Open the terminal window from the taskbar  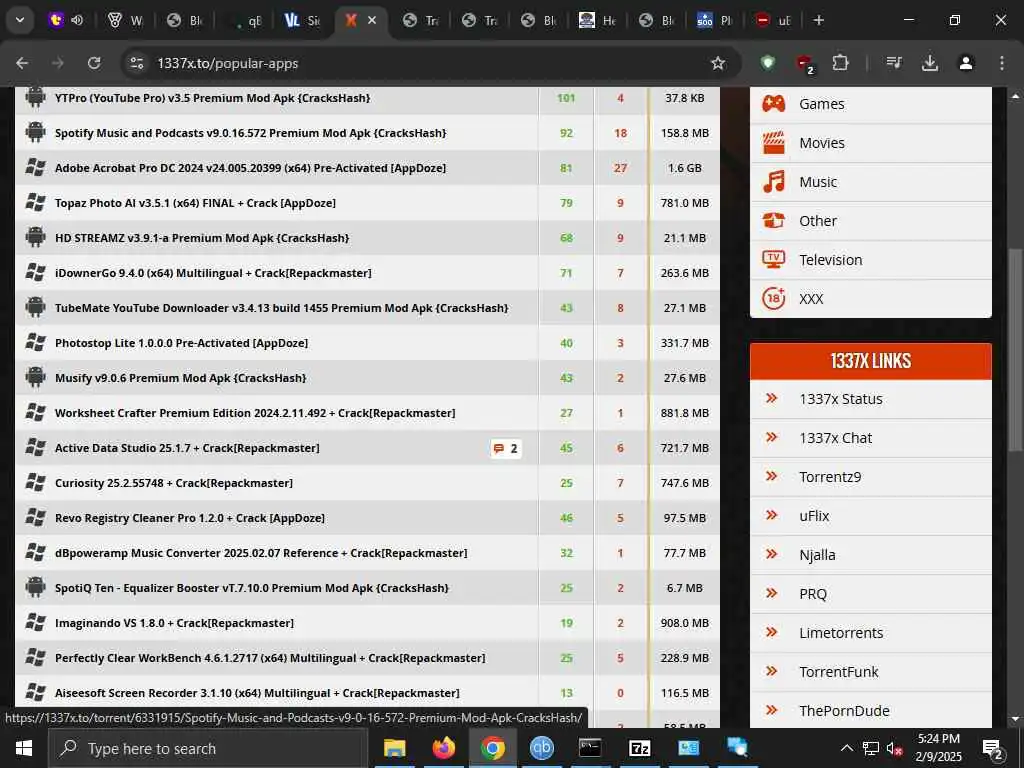coord(590,748)
